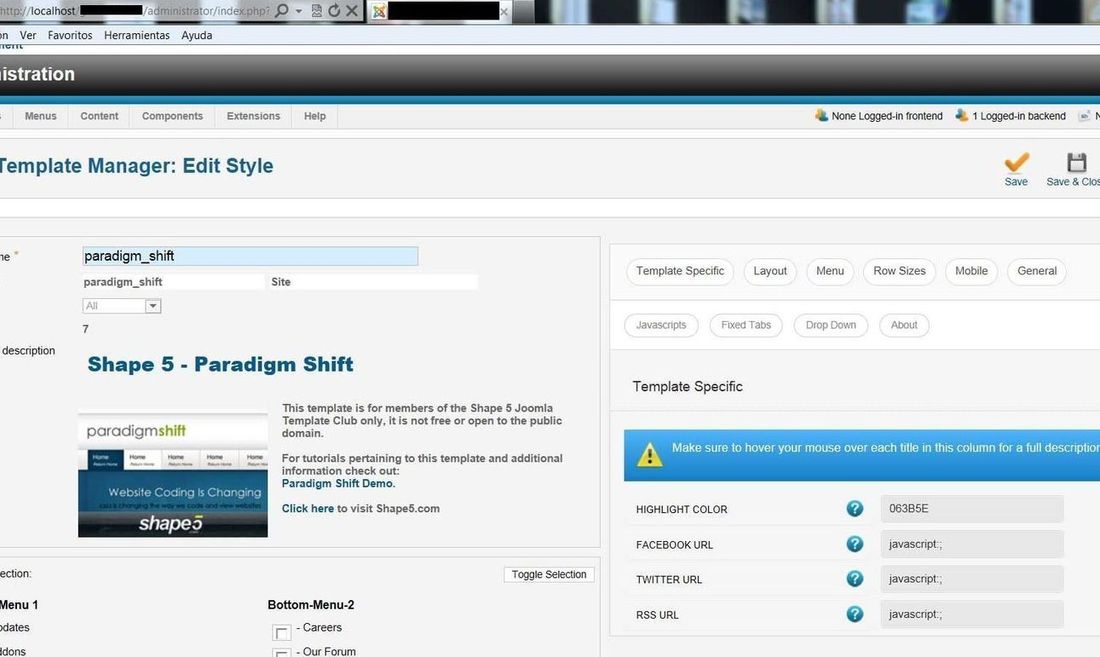Click the Twitter URL field
The height and width of the screenshot is (657, 1100).
pos(972,578)
